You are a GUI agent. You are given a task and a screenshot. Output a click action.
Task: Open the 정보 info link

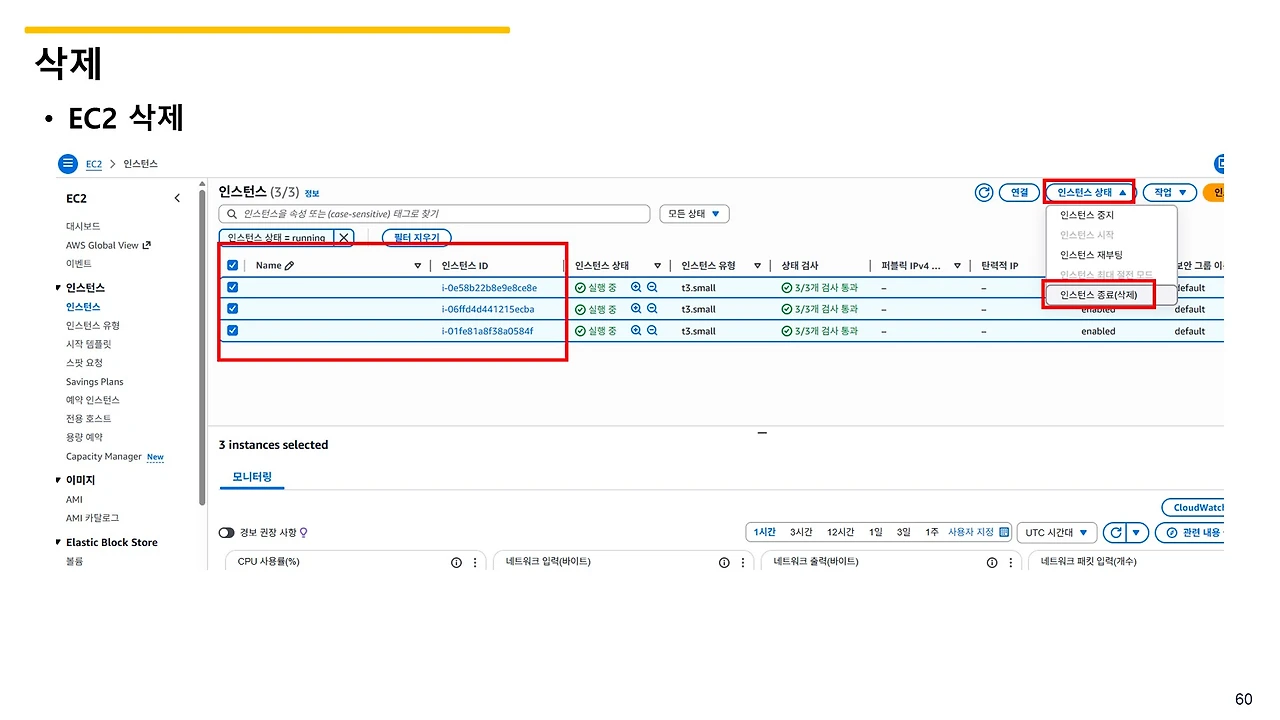pyautogui.click(x=312, y=193)
